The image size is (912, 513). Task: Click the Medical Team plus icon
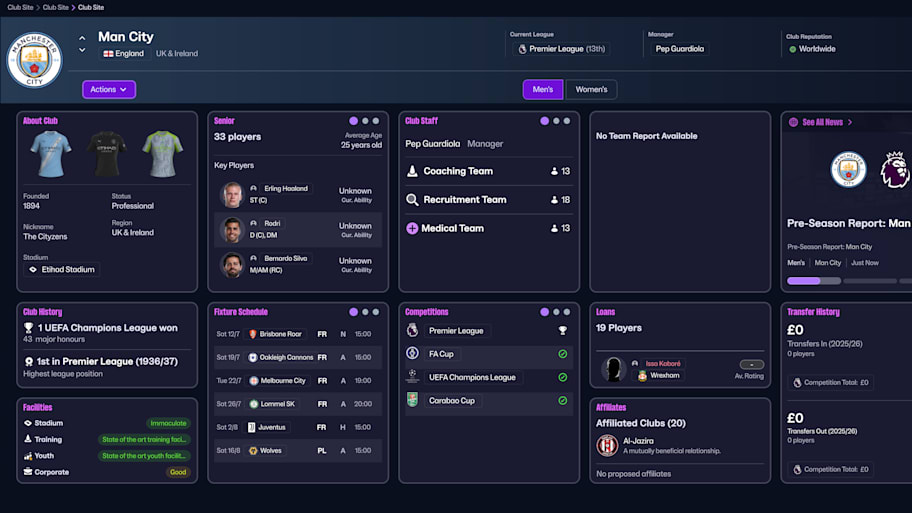(412, 228)
